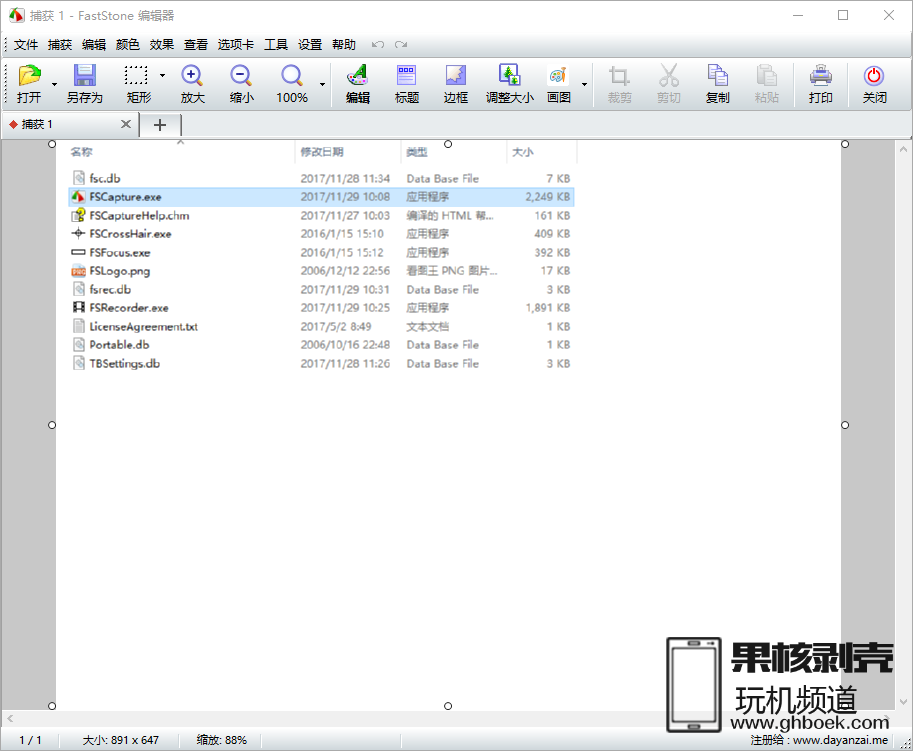Click 大小: 891 x 647 status entry
The height and width of the screenshot is (751, 913).
[121, 740]
